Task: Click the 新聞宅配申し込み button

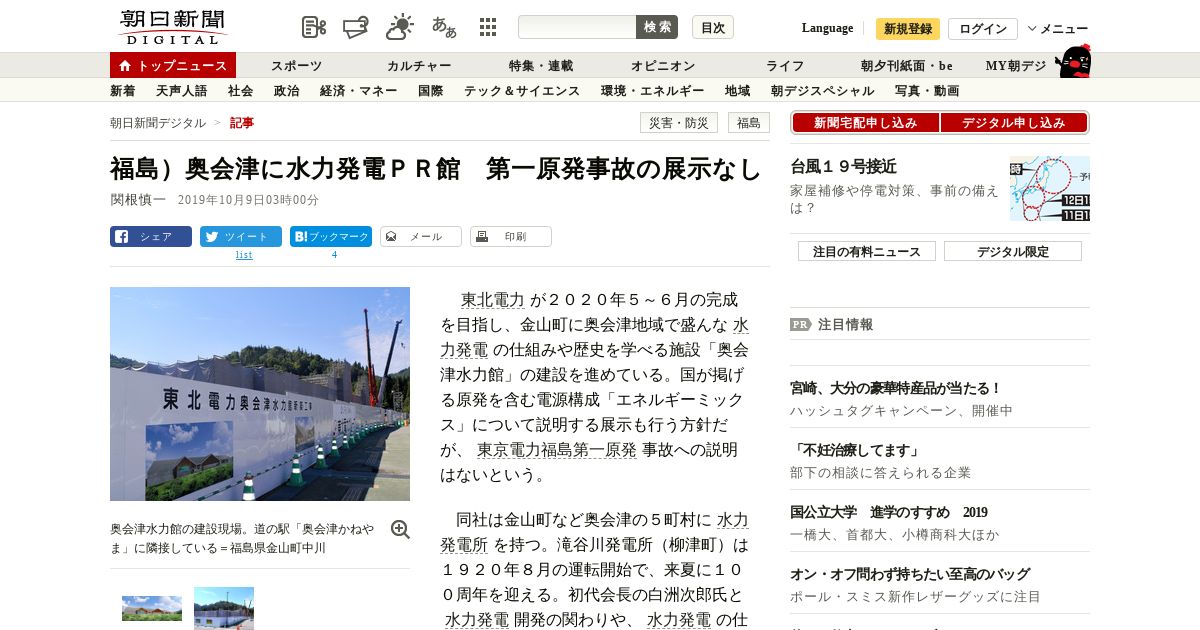Action: point(865,123)
